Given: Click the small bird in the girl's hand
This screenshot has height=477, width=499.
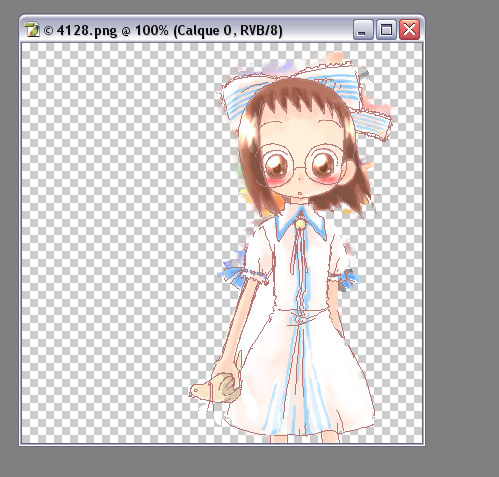Looking at the screenshot, I should point(214,388).
